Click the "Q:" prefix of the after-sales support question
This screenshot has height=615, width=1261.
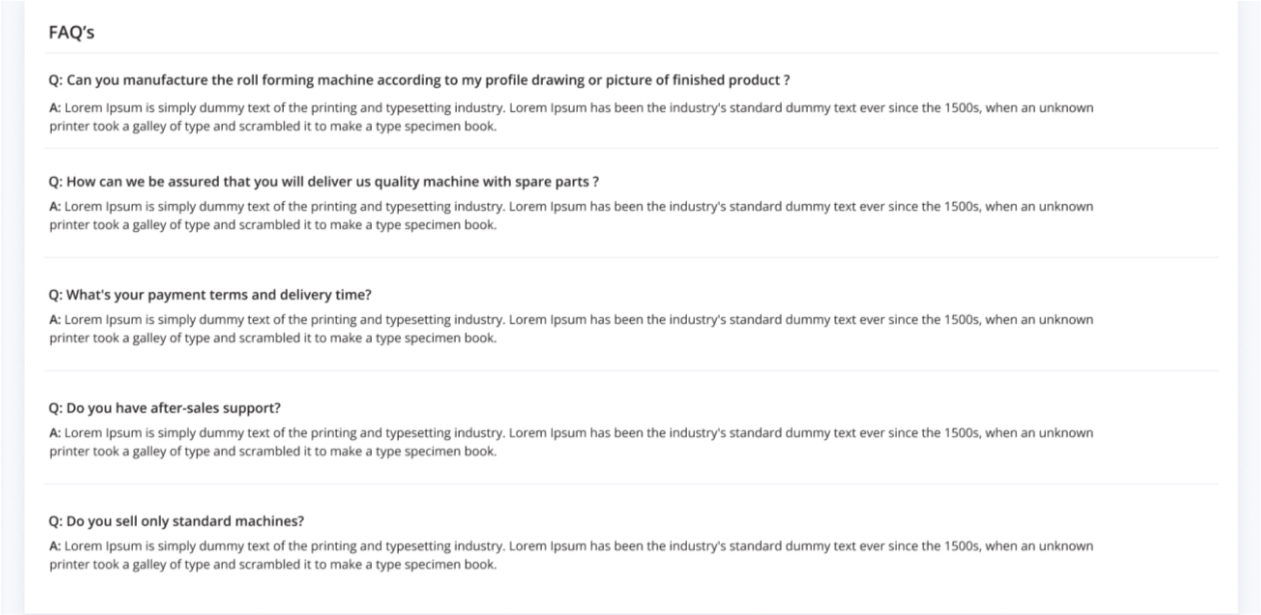[56, 408]
